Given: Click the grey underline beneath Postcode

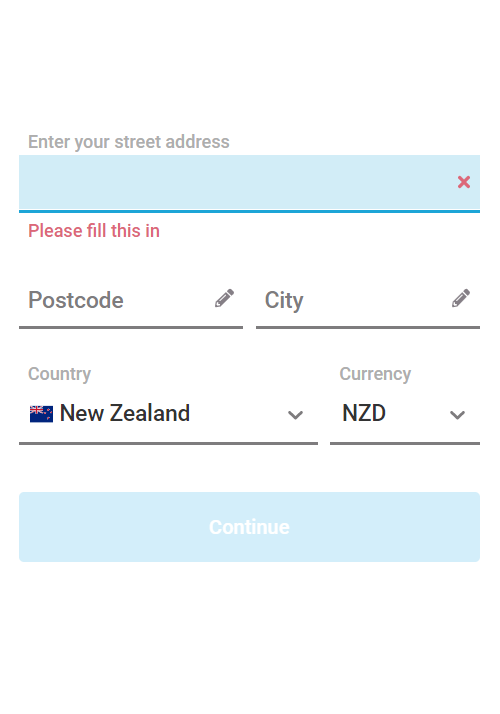Looking at the screenshot, I should (131, 327).
